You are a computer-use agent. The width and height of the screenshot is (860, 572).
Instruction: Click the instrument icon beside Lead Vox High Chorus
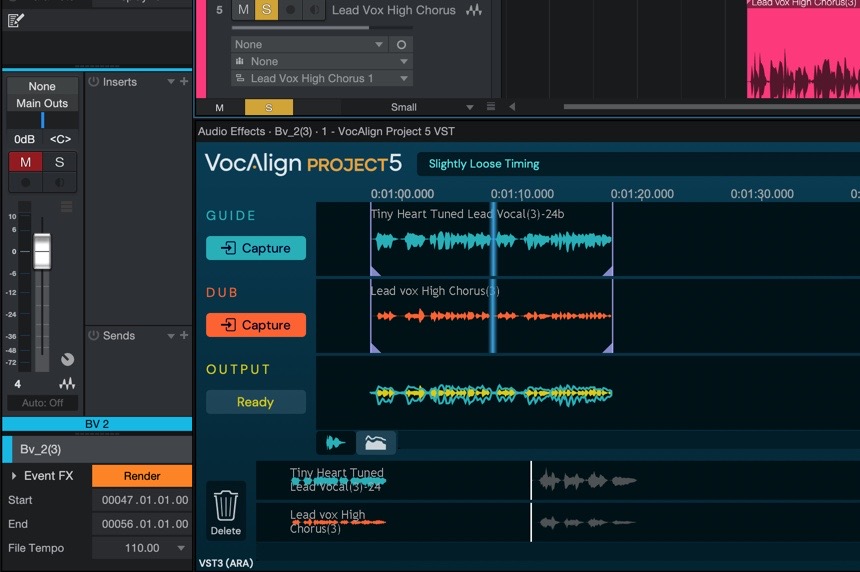point(473,10)
